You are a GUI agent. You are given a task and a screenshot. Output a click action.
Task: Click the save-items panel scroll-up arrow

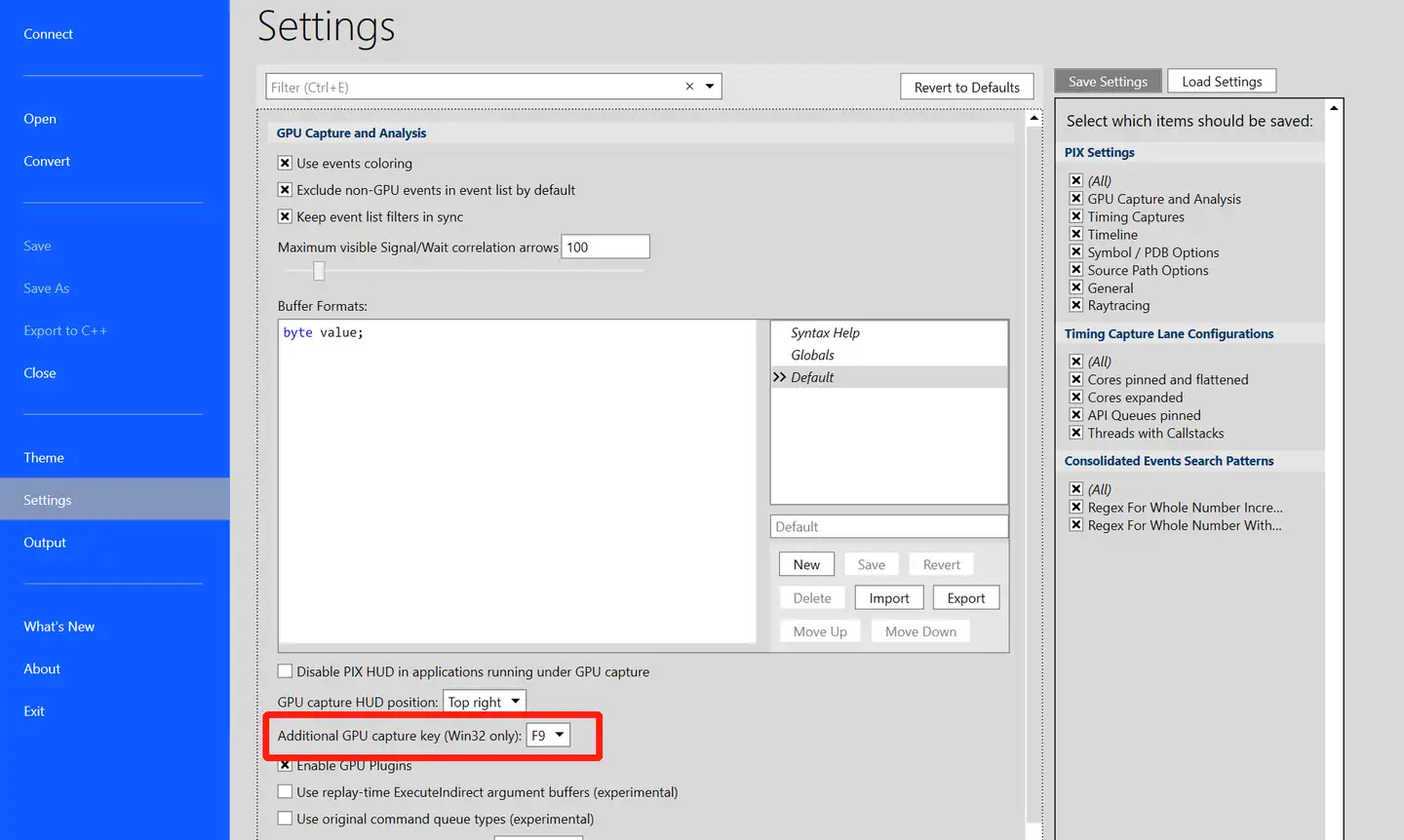coord(1334,108)
